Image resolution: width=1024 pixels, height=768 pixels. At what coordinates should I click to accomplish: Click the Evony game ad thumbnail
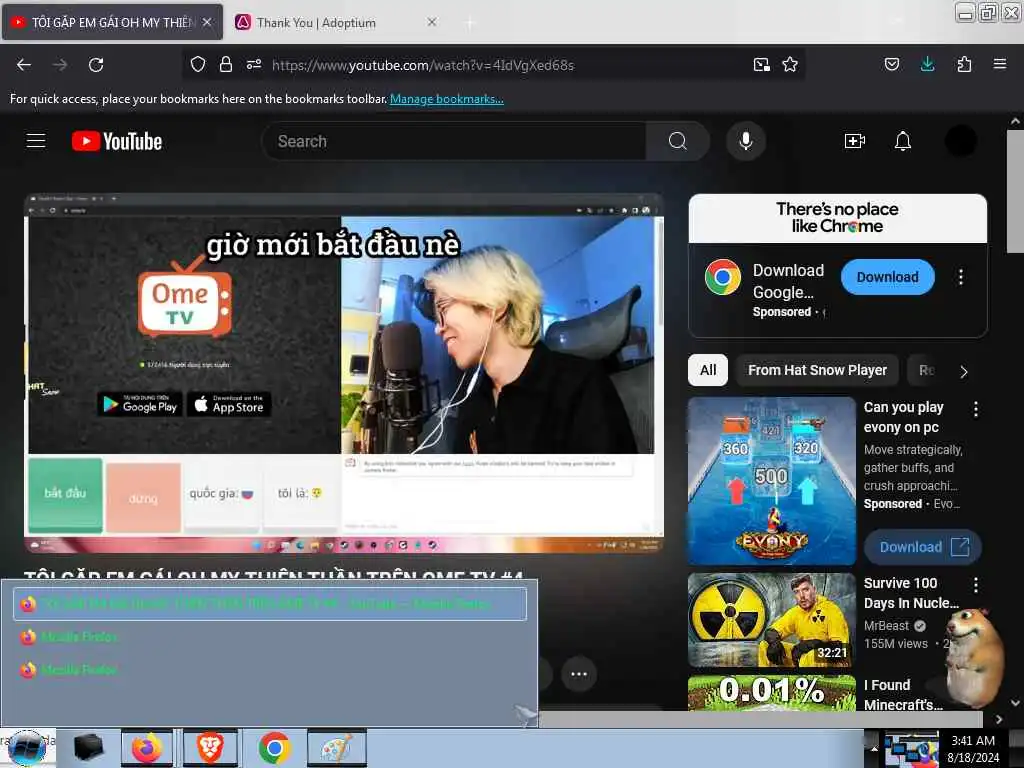[771, 481]
